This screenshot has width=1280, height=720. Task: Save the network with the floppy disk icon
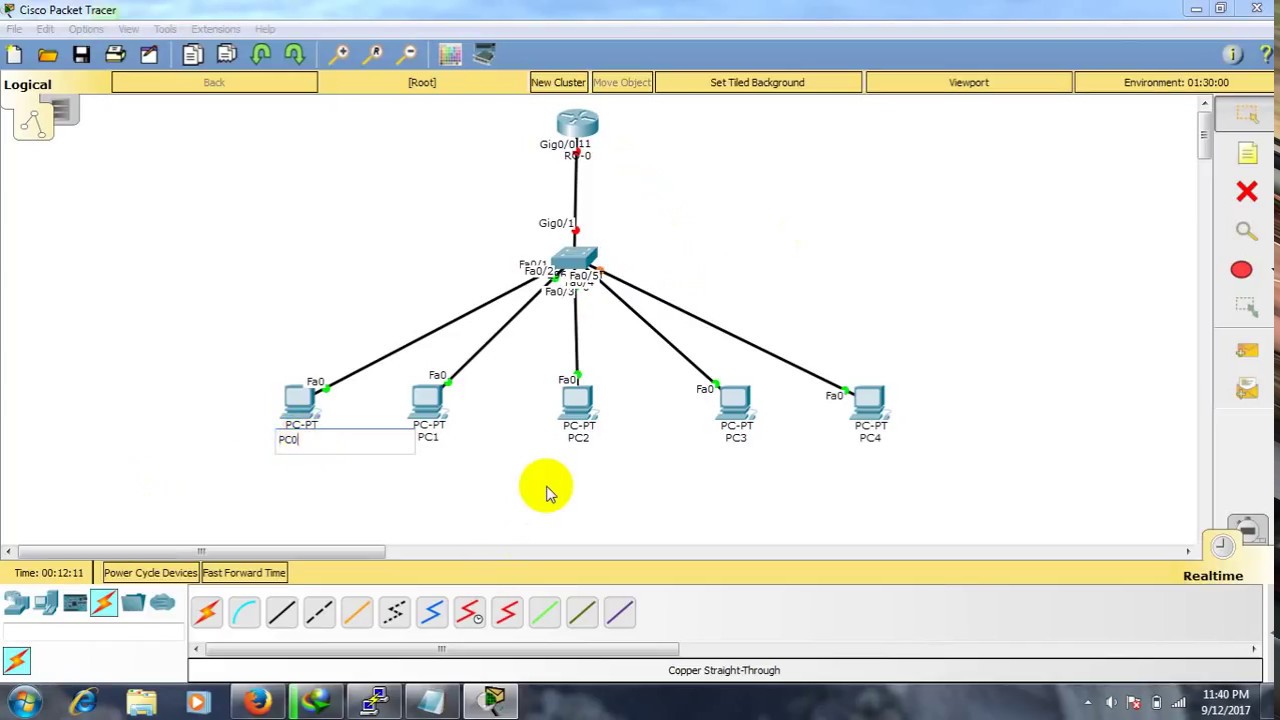coord(81,55)
